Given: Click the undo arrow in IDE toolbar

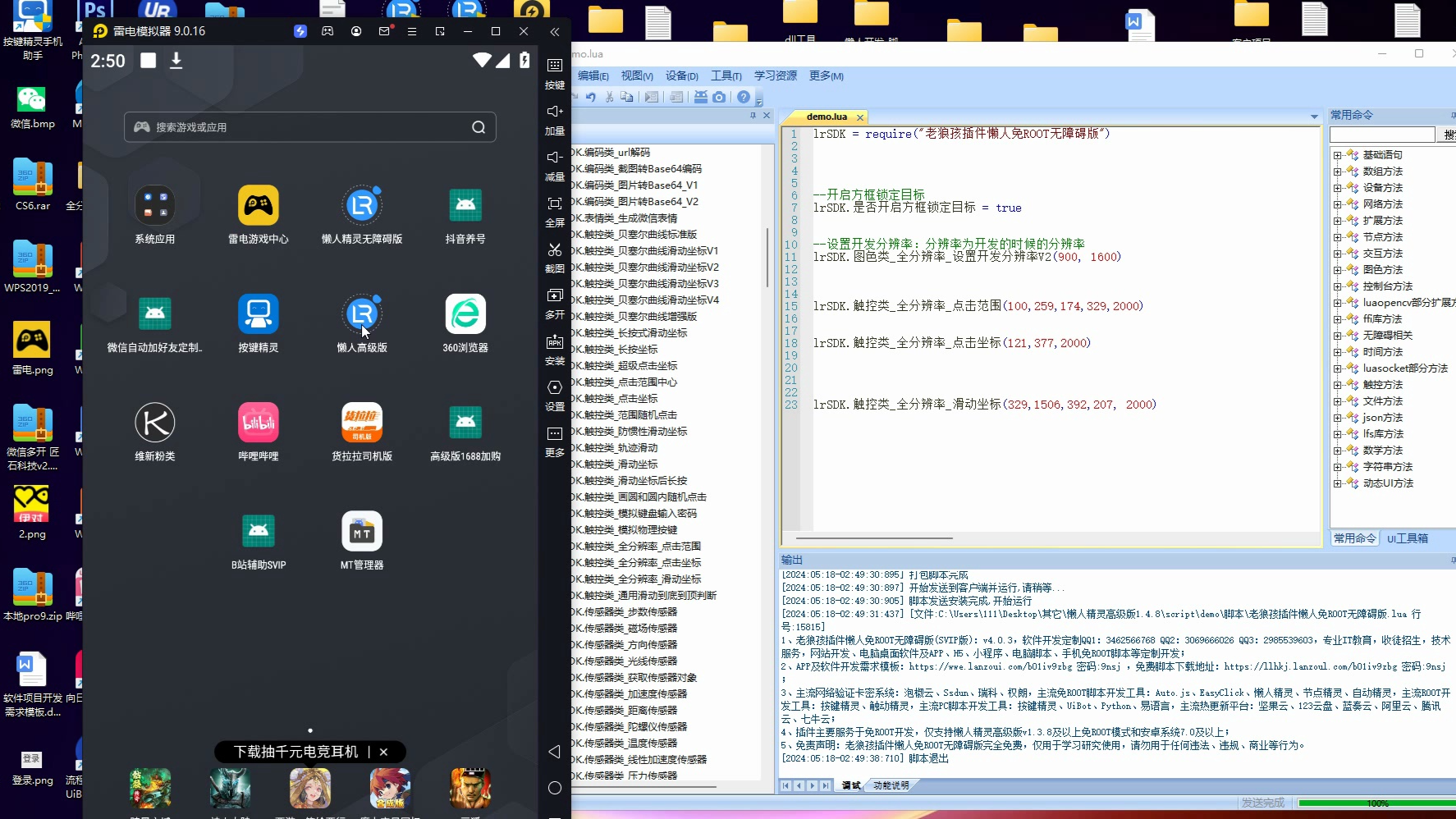Looking at the screenshot, I should [591, 97].
